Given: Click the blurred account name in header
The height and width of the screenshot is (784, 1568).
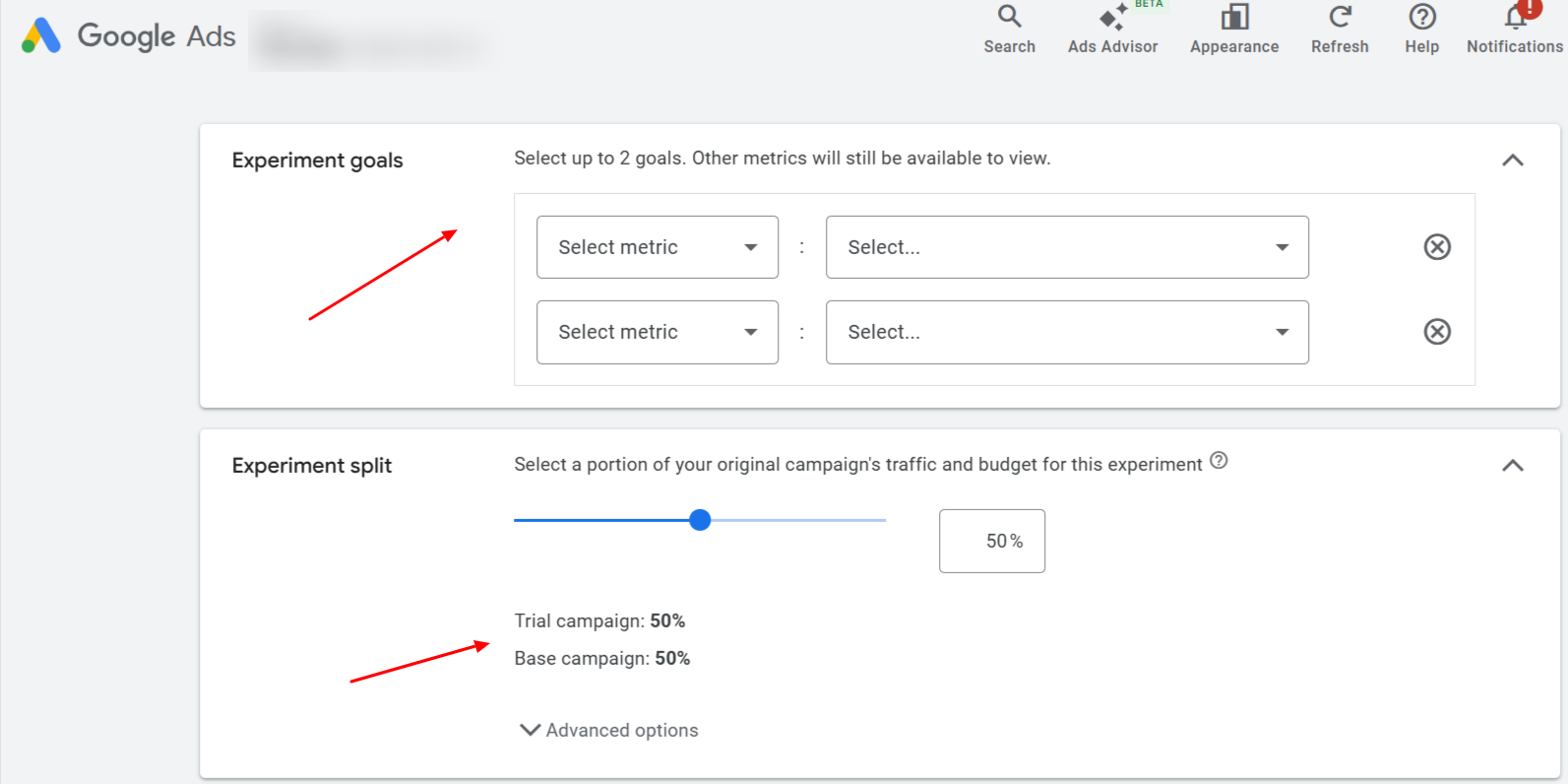Looking at the screenshot, I should coord(369,42).
